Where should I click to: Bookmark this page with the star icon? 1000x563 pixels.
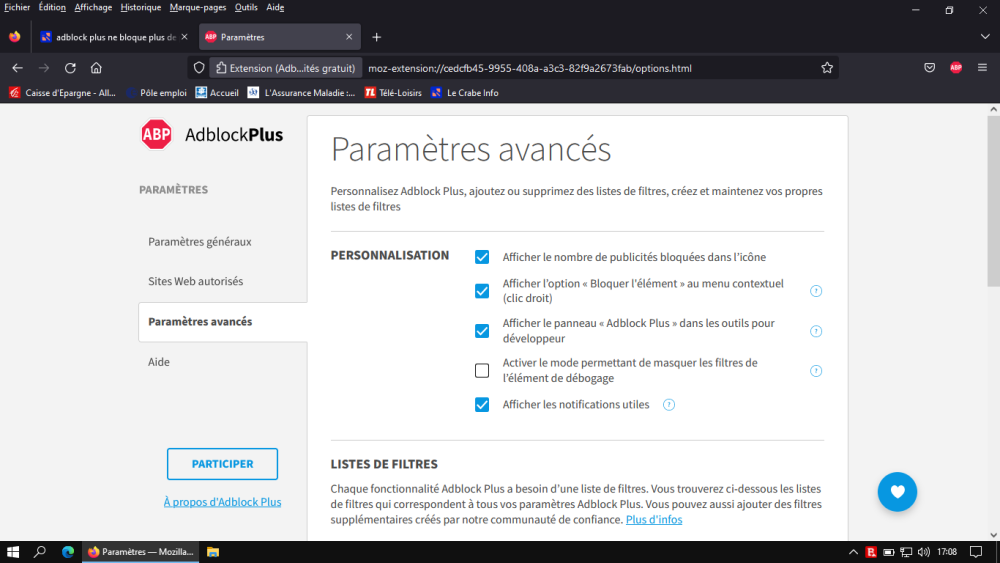click(x=827, y=68)
